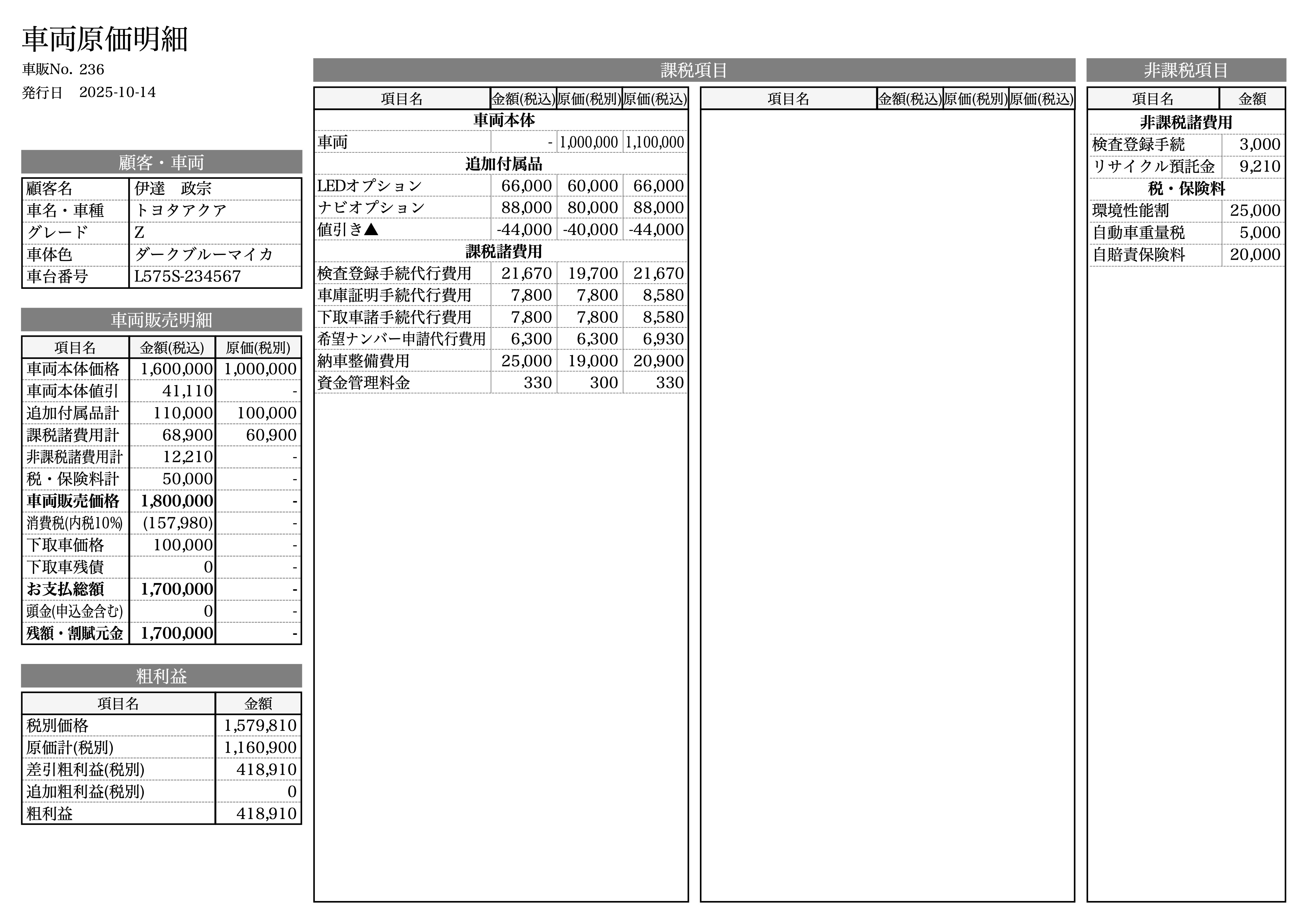Select the 粗利益 418,910 total cell
Image resolution: width=1308 pixels, height=924 pixels.
click(266, 813)
